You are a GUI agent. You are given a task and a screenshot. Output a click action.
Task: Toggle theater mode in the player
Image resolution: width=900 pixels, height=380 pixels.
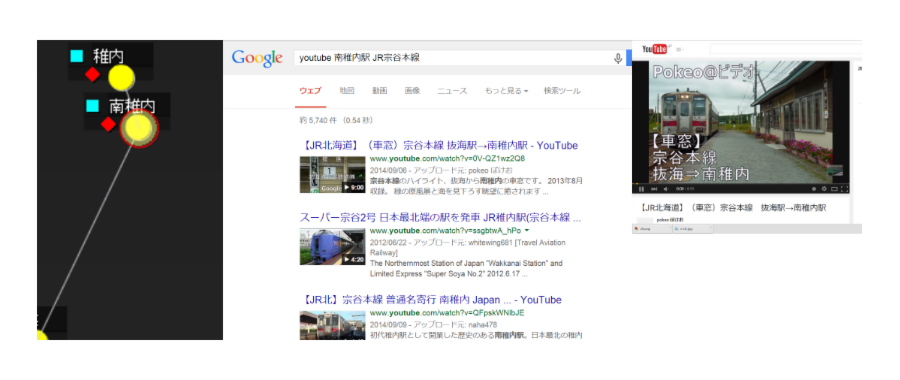pos(834,189)
